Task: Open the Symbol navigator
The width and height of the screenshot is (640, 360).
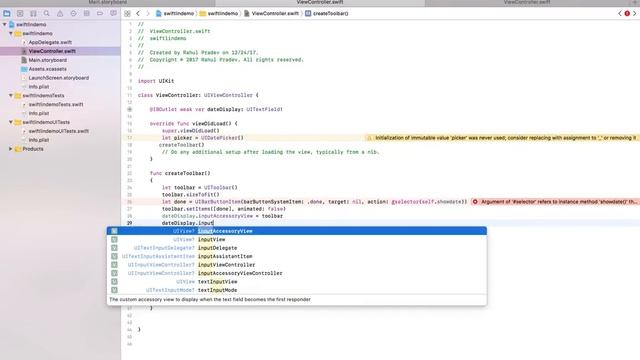Action: 33,13
